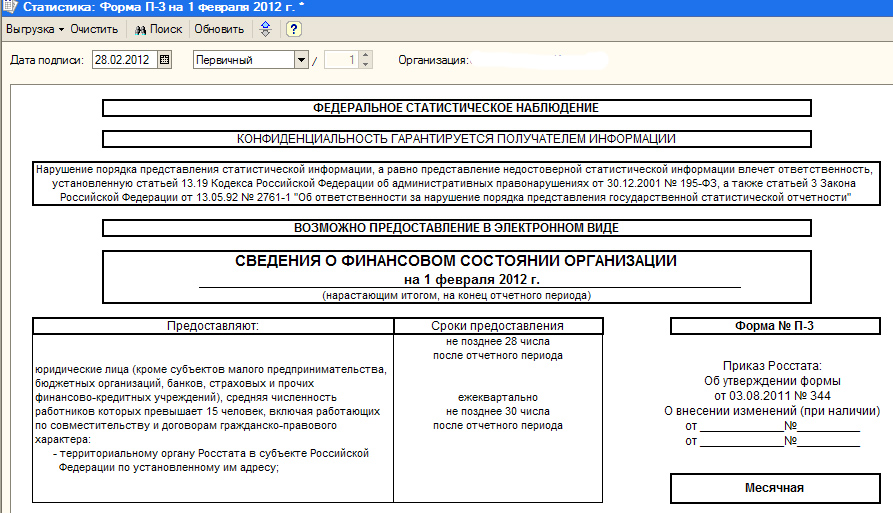Click the 'не позднее 30 числа' deadline text

click(498, 411)
